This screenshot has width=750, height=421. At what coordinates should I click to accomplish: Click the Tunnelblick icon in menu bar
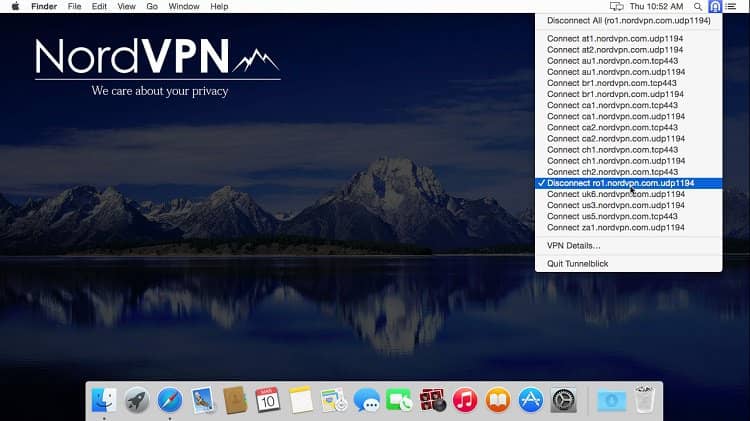click(715, 6)
